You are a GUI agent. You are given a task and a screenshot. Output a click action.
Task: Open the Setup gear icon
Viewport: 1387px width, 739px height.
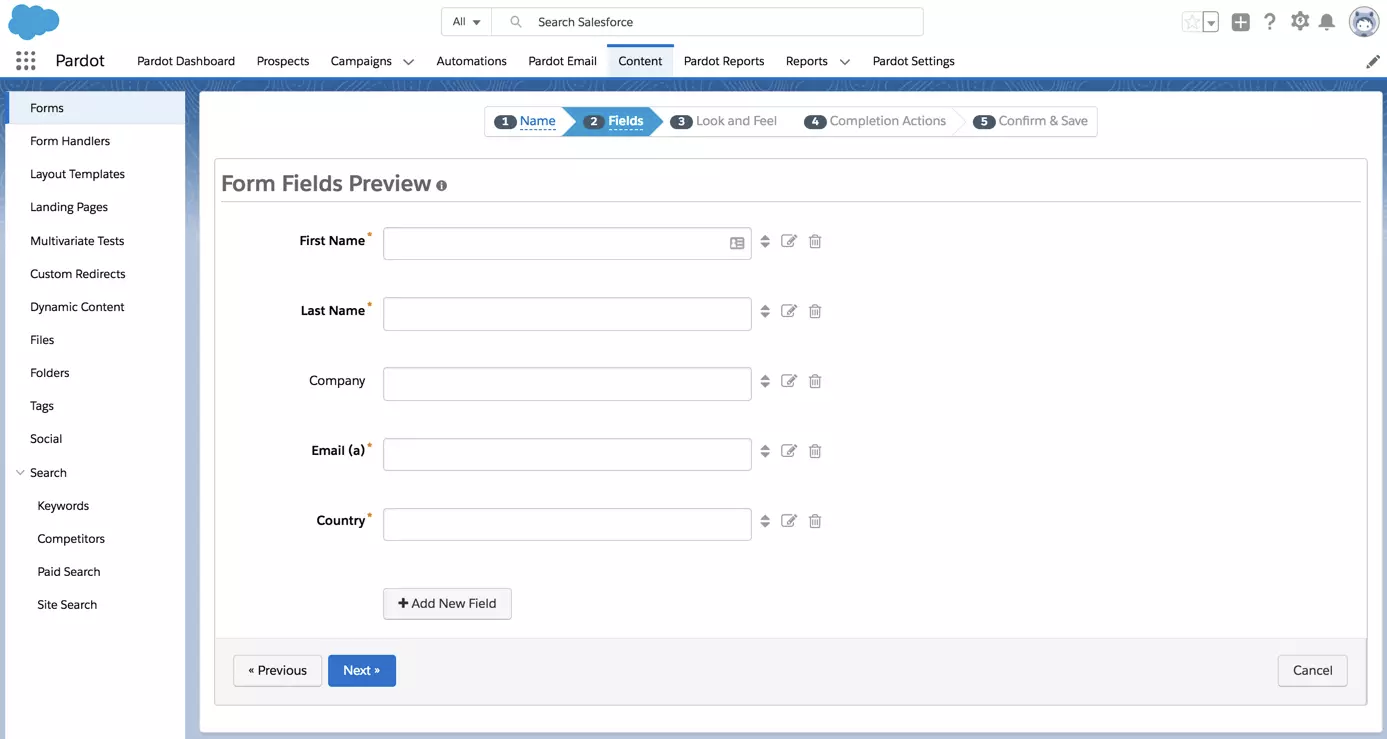coord(1300,21)
